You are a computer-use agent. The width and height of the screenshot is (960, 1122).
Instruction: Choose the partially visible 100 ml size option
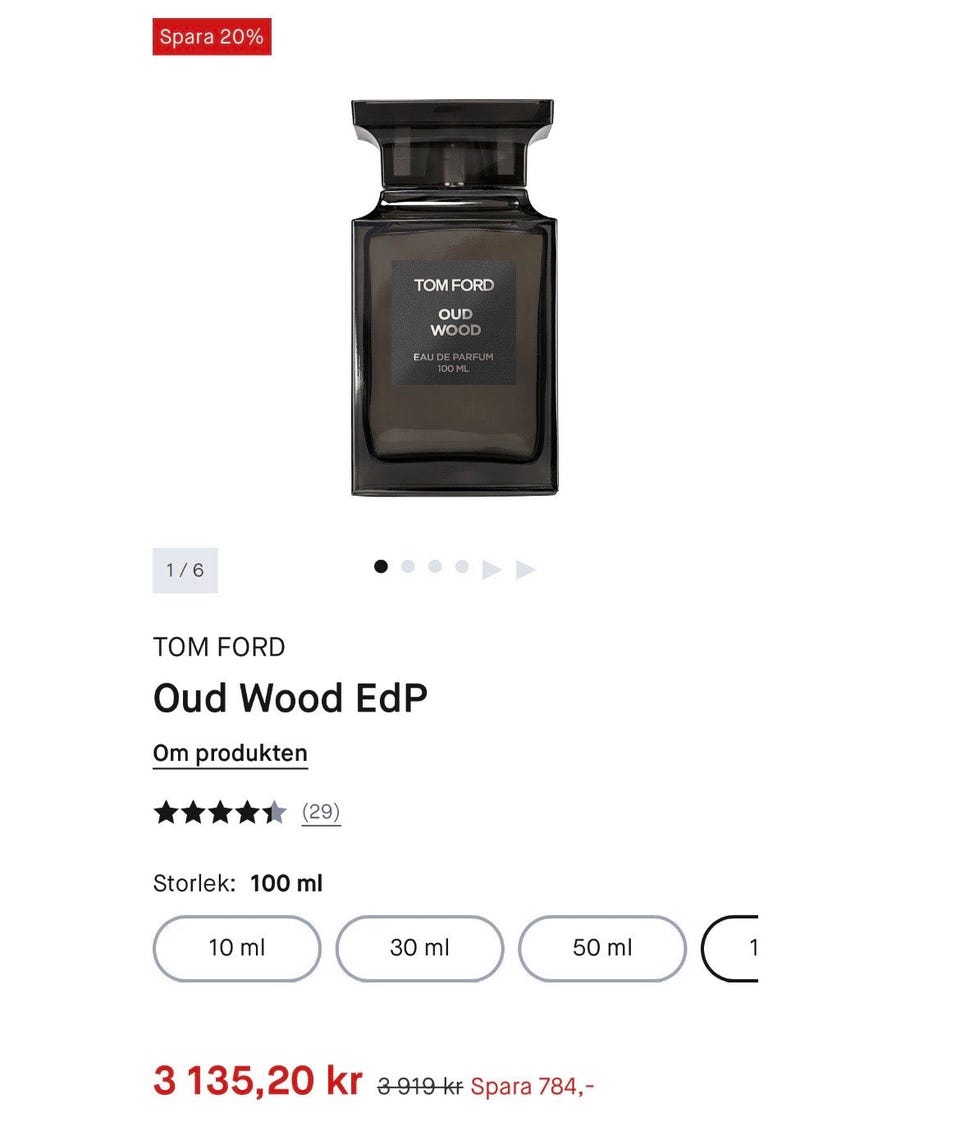[730, 948]
